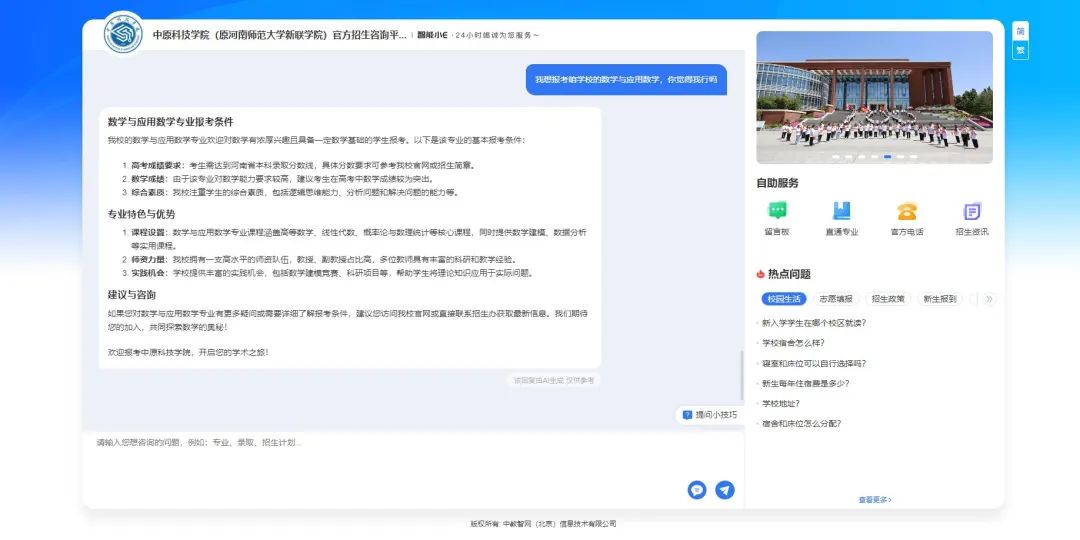Click the copyright footer text 版权所有
Image resolution: width=1080 pixels, height=540 pixels.
pyautogui.click(x=543, y=523)
